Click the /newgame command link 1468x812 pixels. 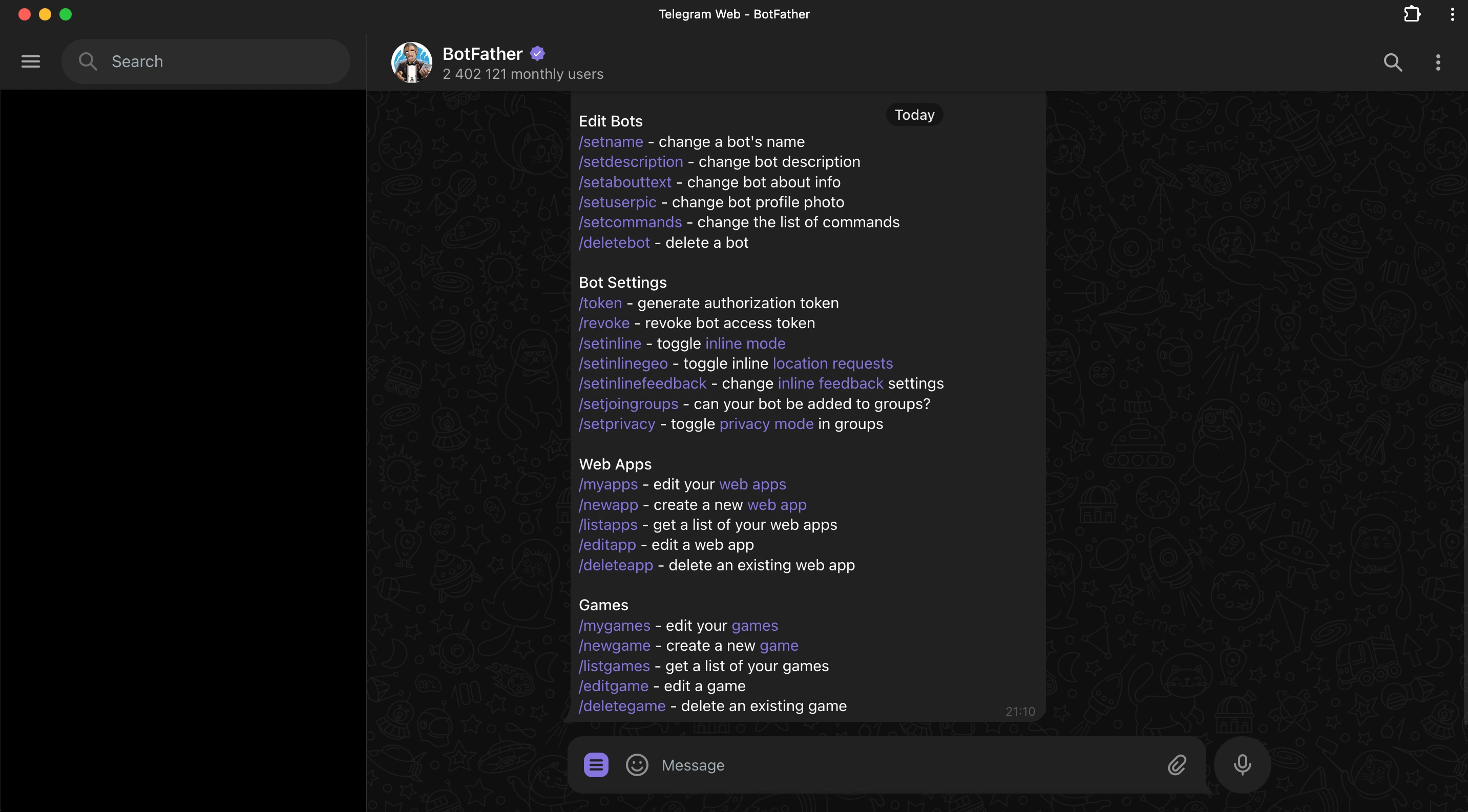click(614, 645)
